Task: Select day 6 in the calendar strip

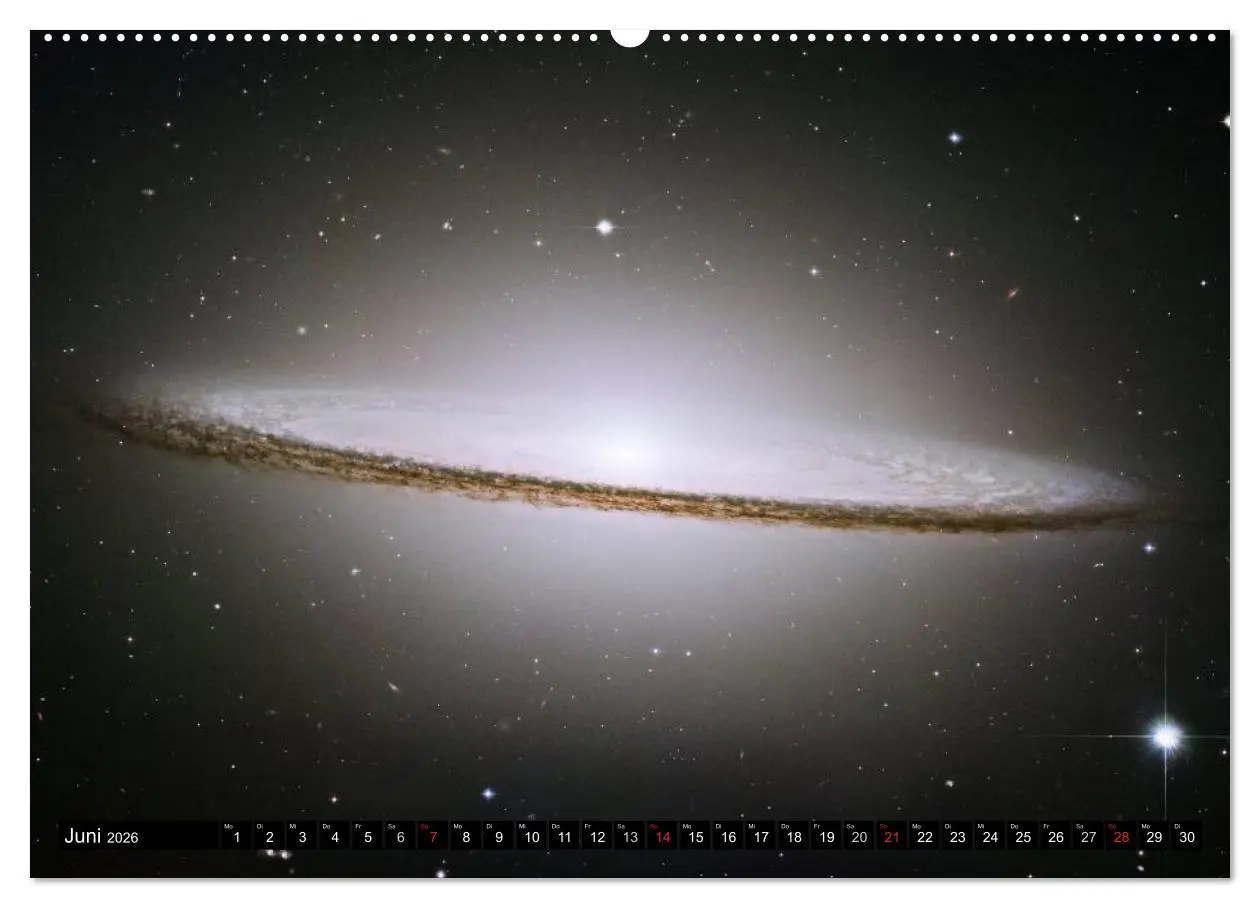Action: (400, 837)
